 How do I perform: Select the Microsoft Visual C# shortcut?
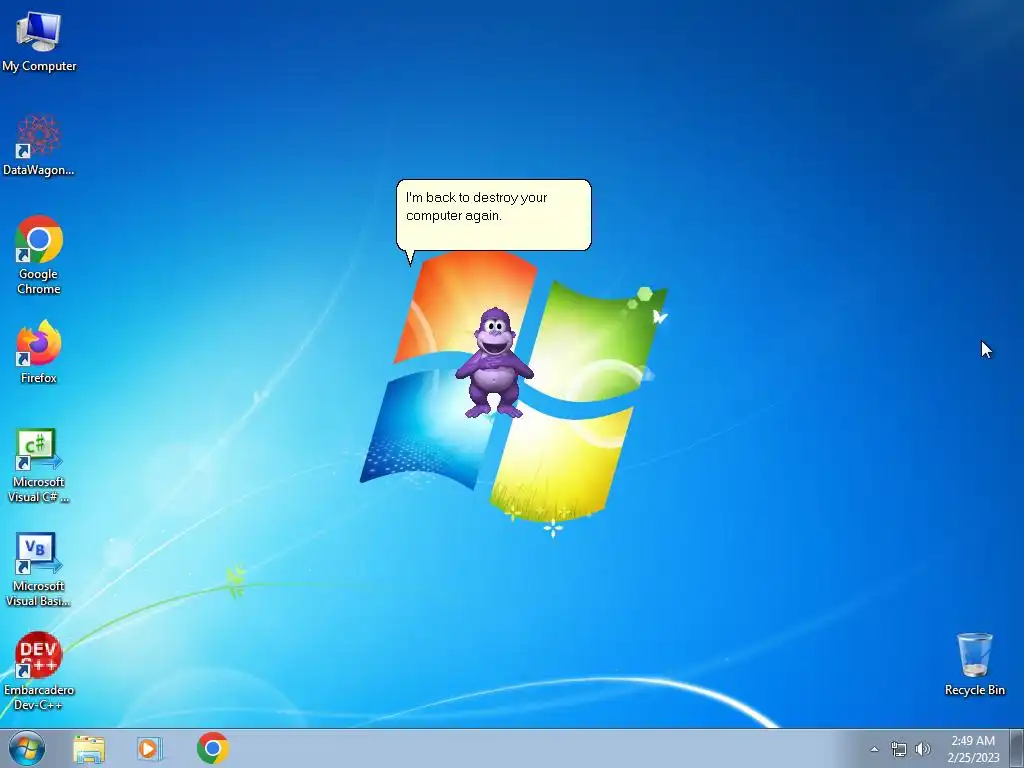pos(39,465)
